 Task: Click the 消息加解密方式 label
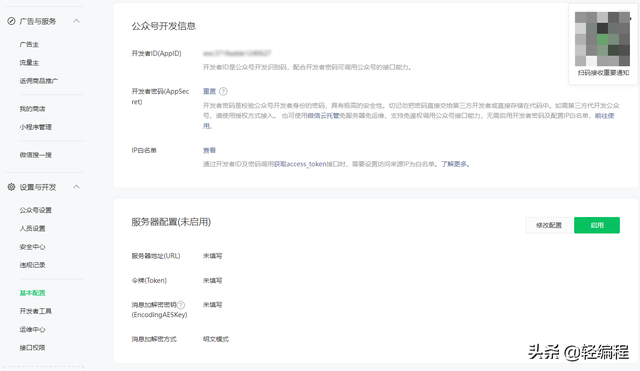point(154,339)
